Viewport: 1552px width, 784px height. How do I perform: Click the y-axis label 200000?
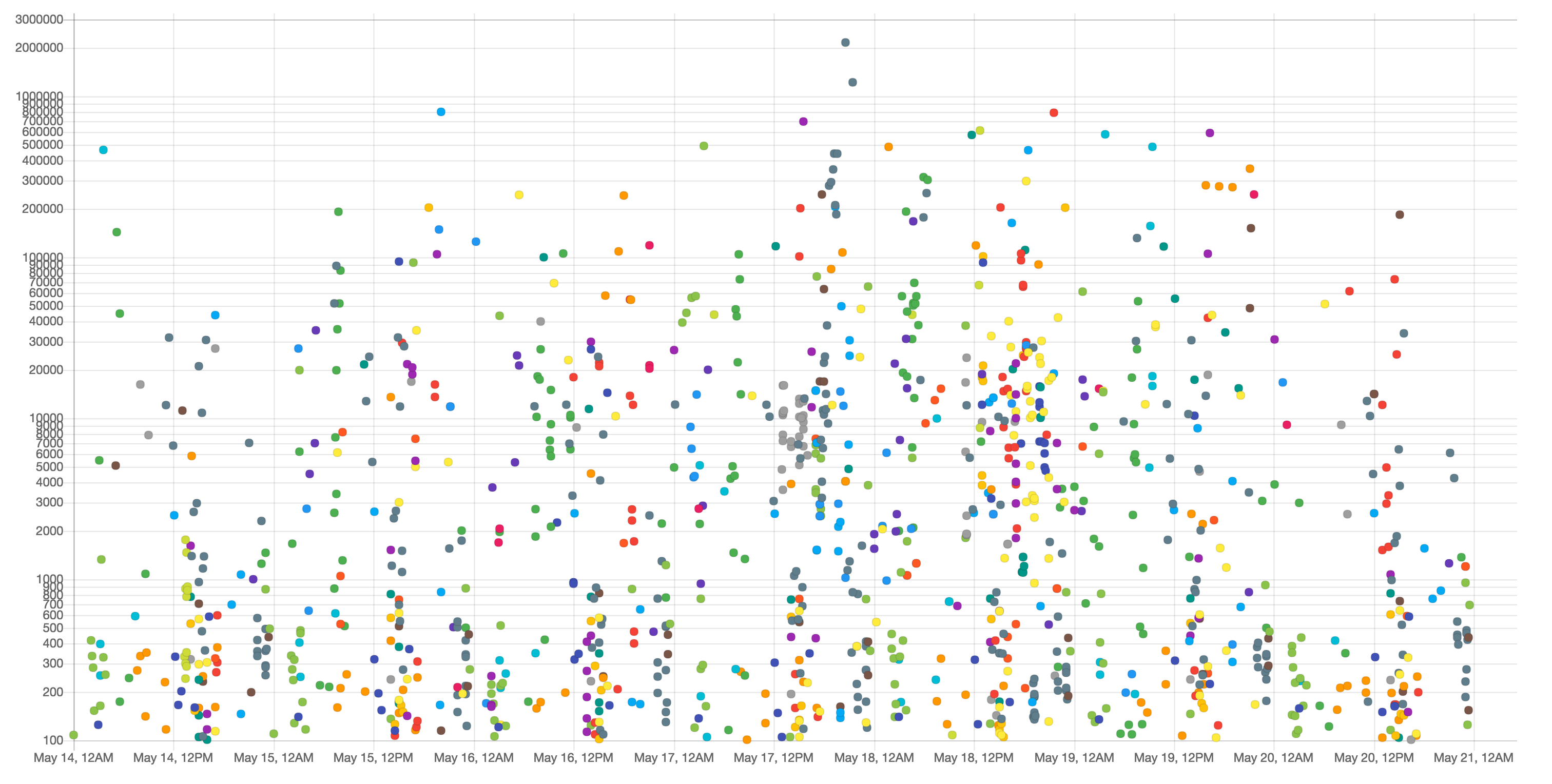[42, 208]
